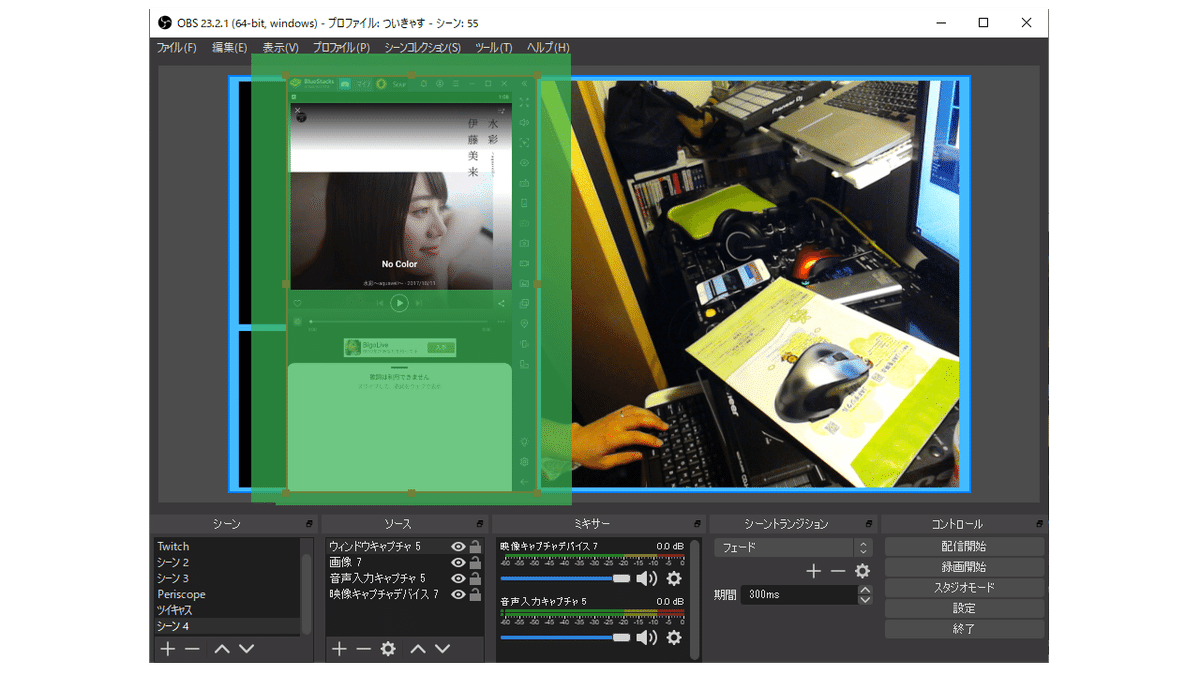Open the ツール(T) menu
Screen dimensions: 1200x675
click(493, 47)
